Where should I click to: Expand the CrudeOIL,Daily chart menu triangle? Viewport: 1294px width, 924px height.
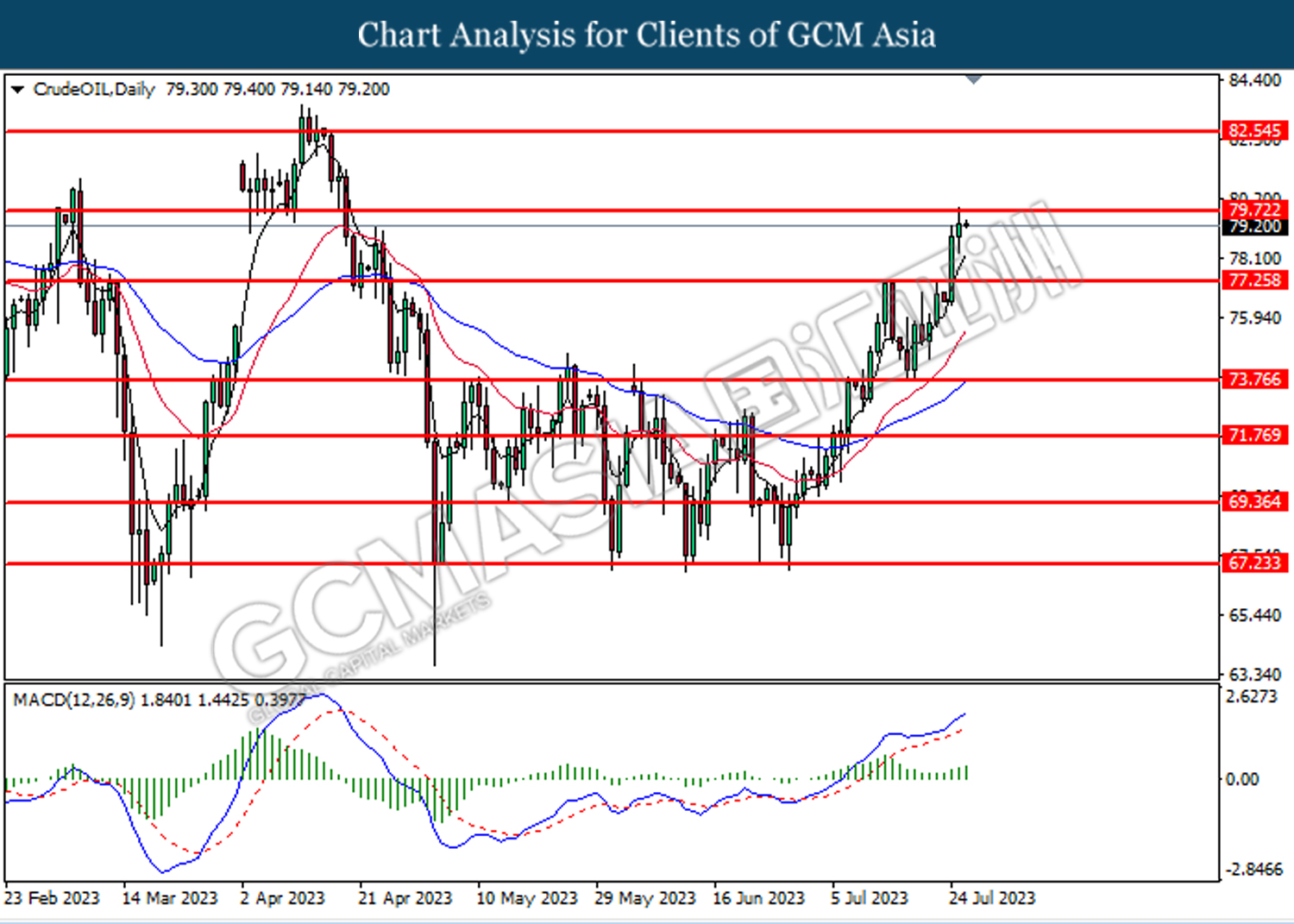click(17, 90)
